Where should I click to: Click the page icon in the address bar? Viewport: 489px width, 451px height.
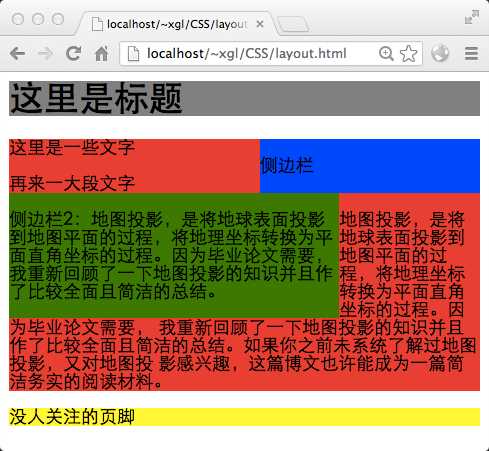click(x=134, y=54)
